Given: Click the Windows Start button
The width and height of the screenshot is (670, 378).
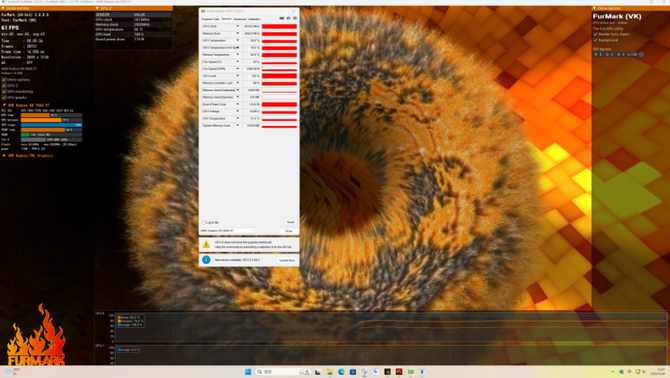Looking at the screenshot, I should coord(248,372).
